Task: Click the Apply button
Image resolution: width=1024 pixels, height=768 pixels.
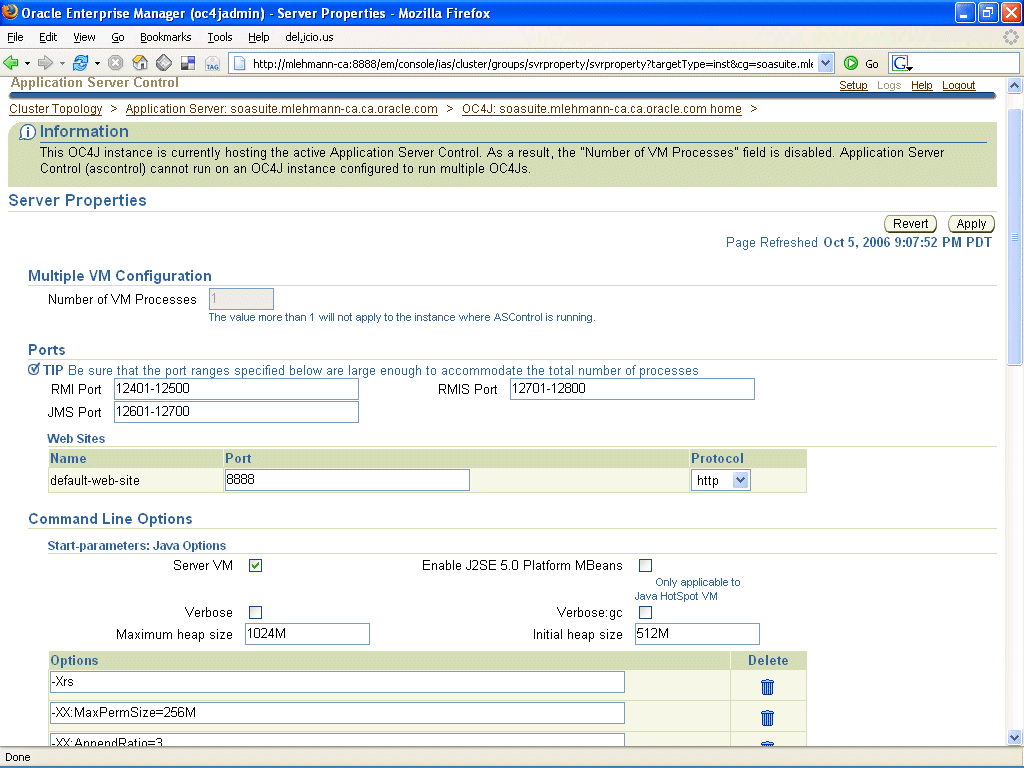Action: pyautogui.click(x=971, y=224)
